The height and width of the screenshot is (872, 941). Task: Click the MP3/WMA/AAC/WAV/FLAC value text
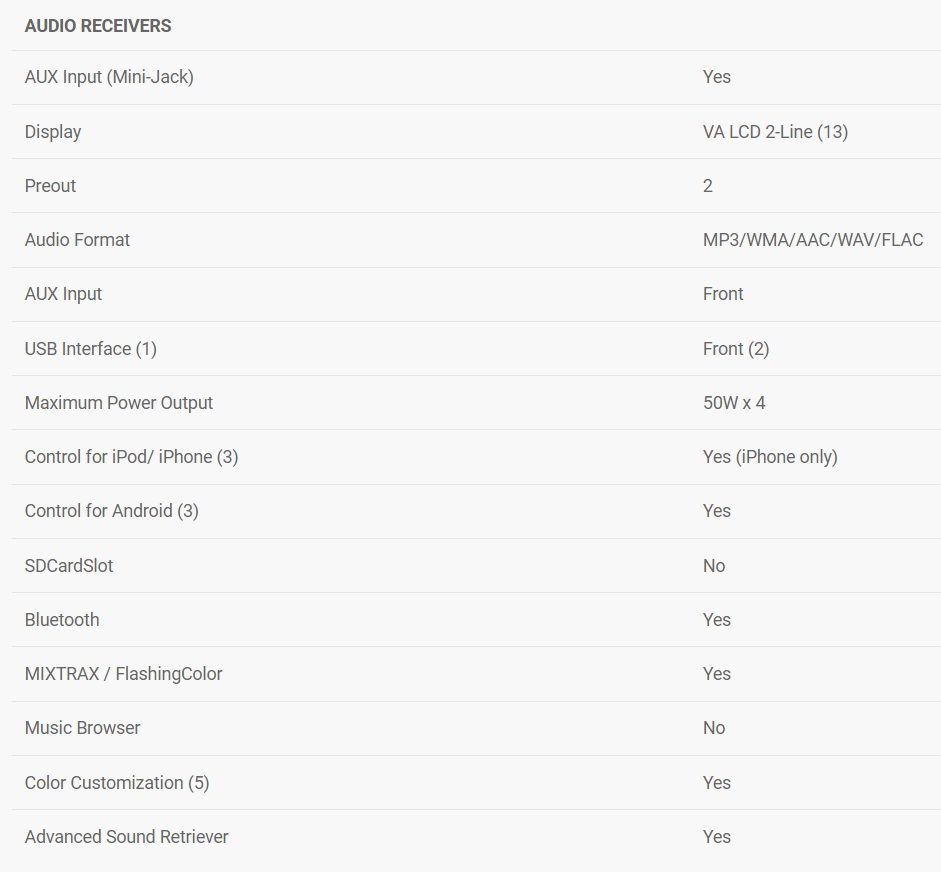point(812,240)
